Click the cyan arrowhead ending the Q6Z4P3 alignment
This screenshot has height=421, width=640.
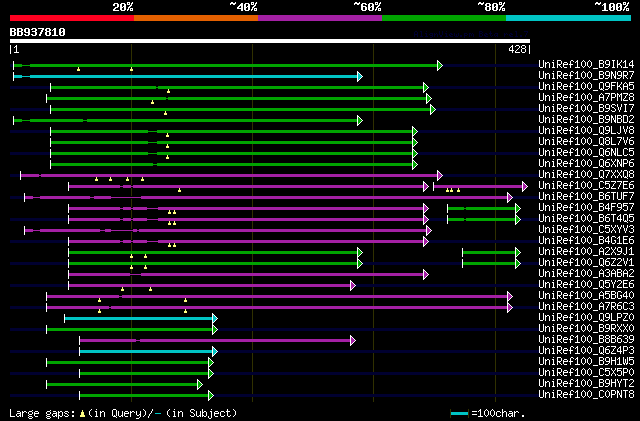(215, 352)
